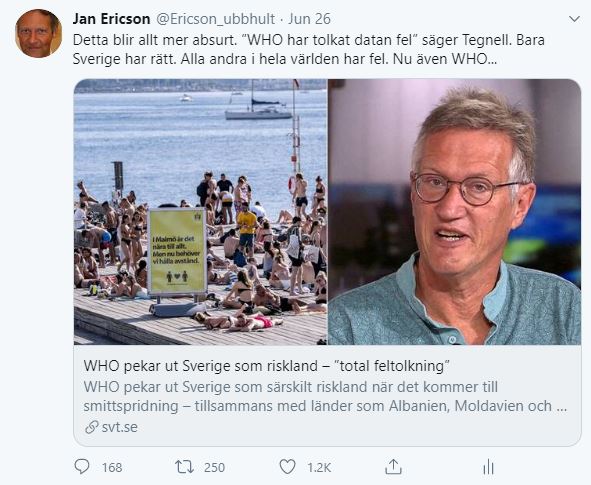The height and width of the screenshot is (485, 591).
Task: Open the photo of man with glasses
Action: (455, 212)
